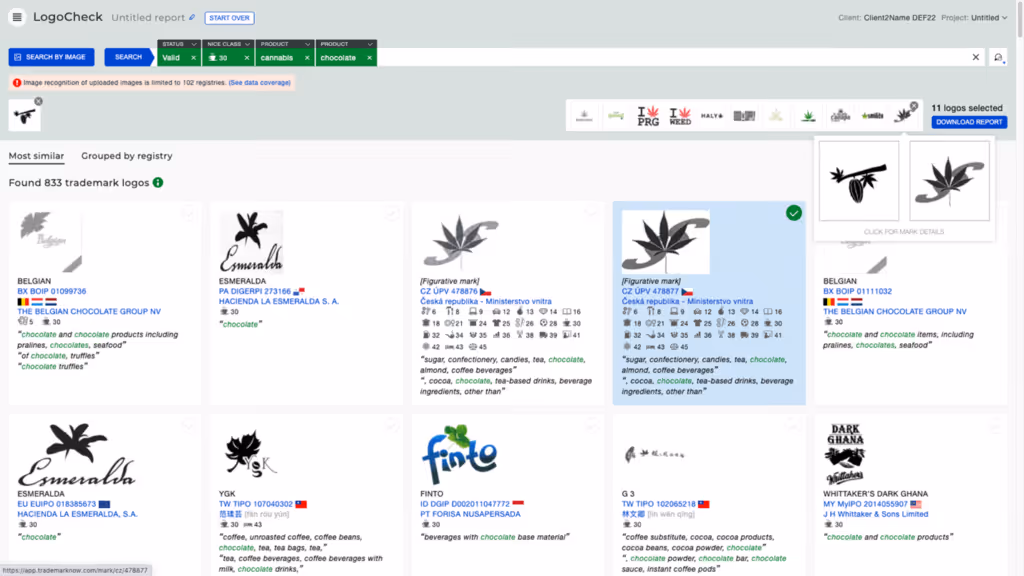Open the CZ ÚPV 478876 link
This screenshot has width=1024, height=576.
pos(449,291)
